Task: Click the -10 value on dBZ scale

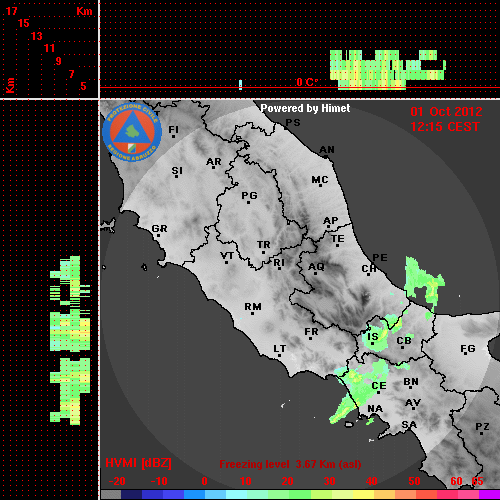Action: click(159, 481)
